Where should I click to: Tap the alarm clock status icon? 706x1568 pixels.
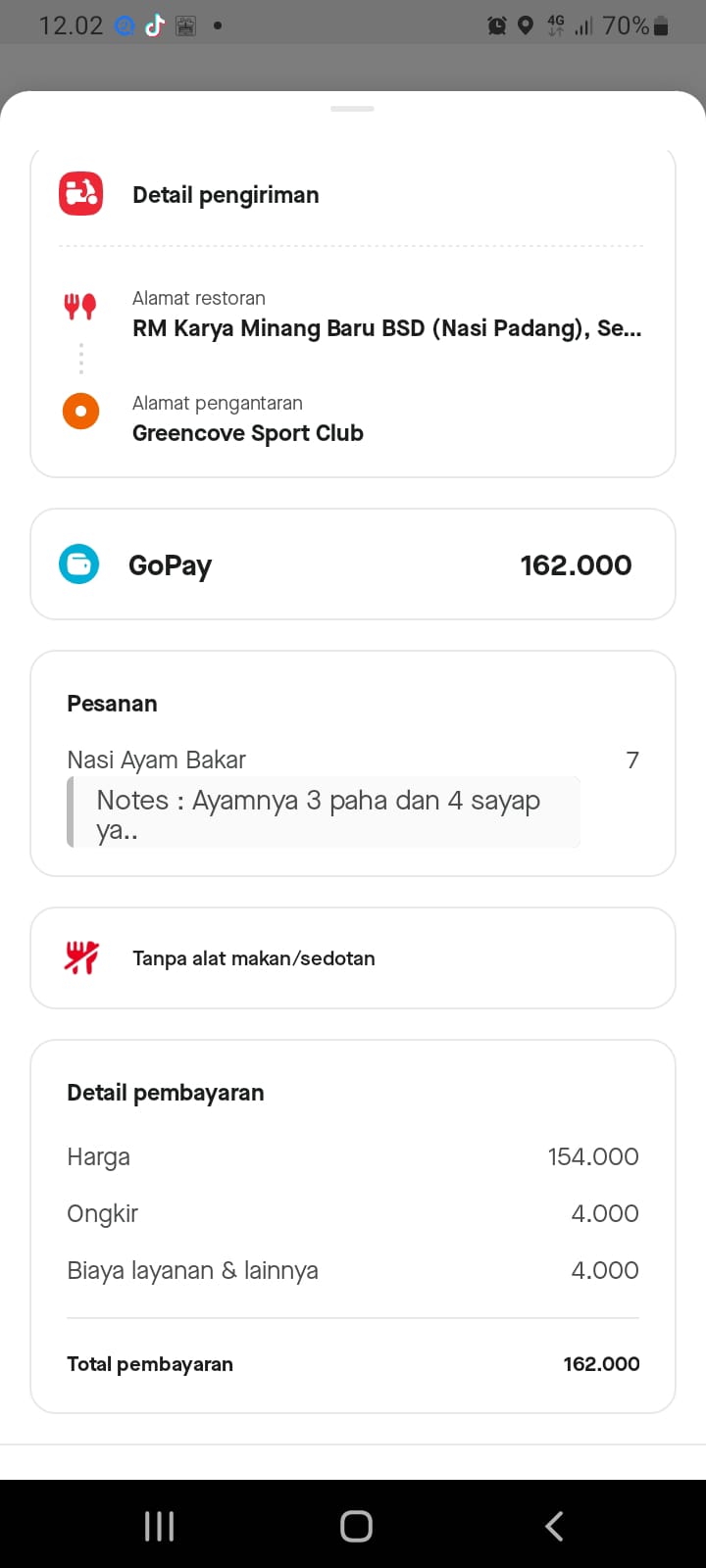pyautogui.click(x=497, y=26)
